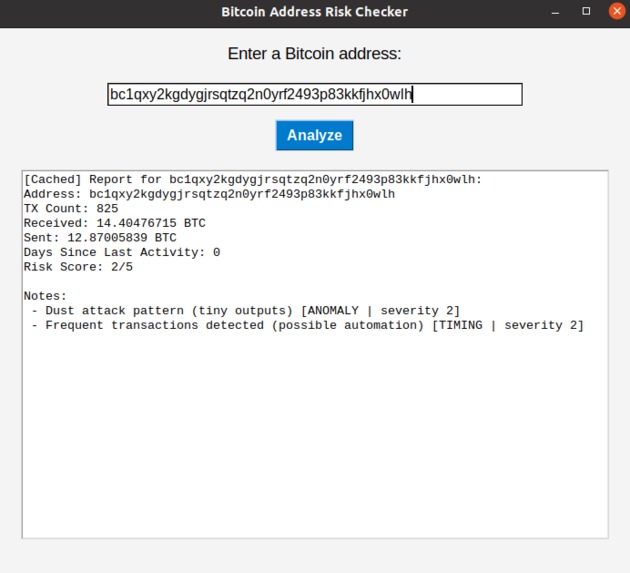Viewport: 630px width, 573px height.
Task: Click the 'Notes:' heading in report
Action: click(x=45, y=296)
